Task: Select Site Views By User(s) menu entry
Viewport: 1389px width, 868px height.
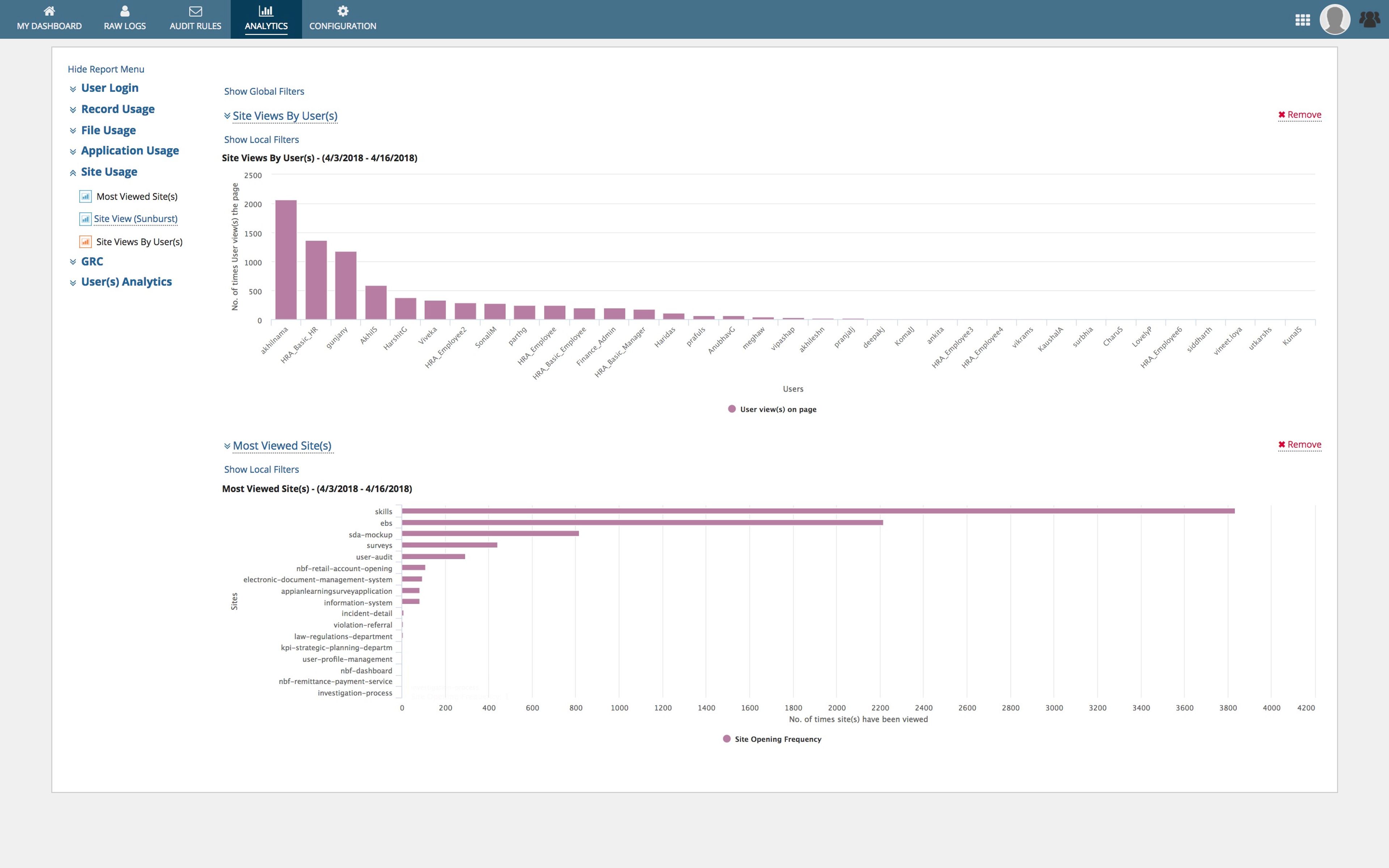Action: point(140,242)
